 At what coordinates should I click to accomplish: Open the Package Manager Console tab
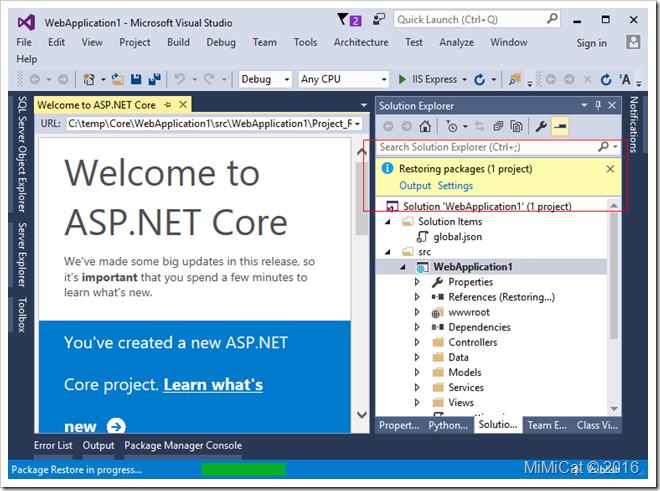pos(183,446)
